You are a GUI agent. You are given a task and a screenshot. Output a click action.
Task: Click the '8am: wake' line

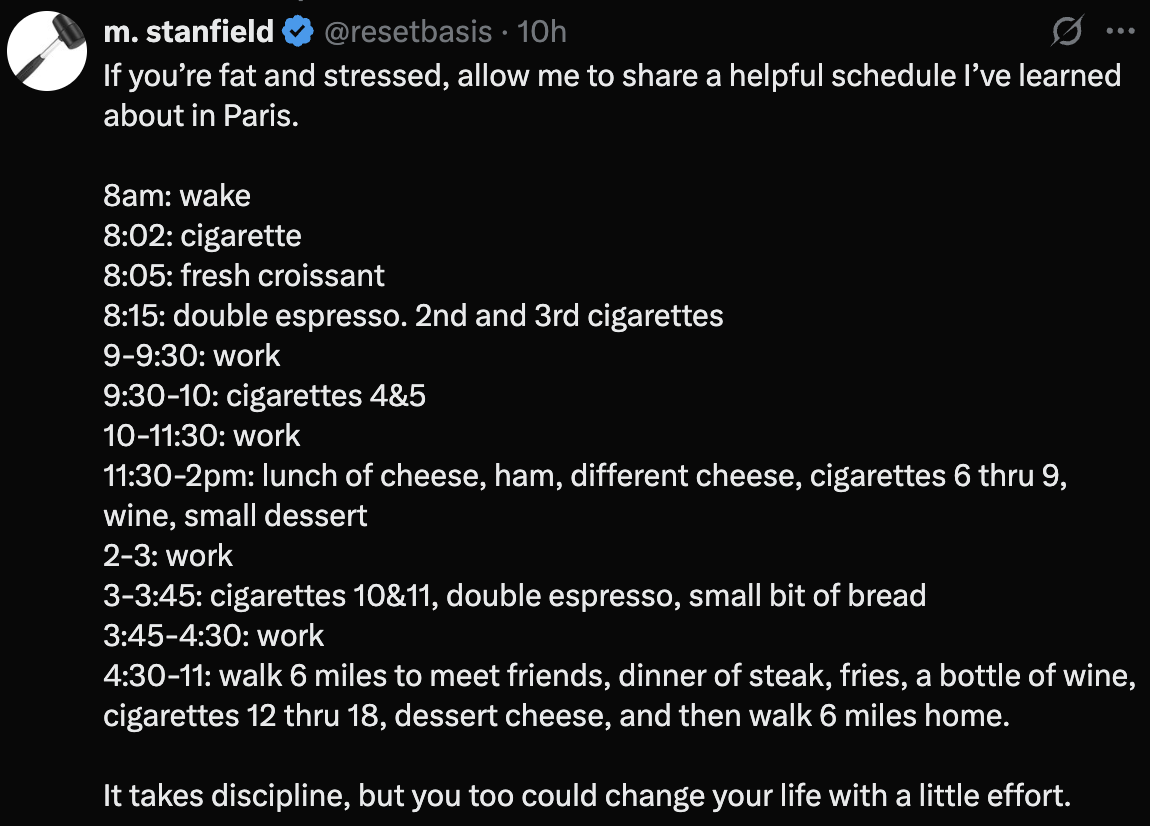[x=177, y=195]
